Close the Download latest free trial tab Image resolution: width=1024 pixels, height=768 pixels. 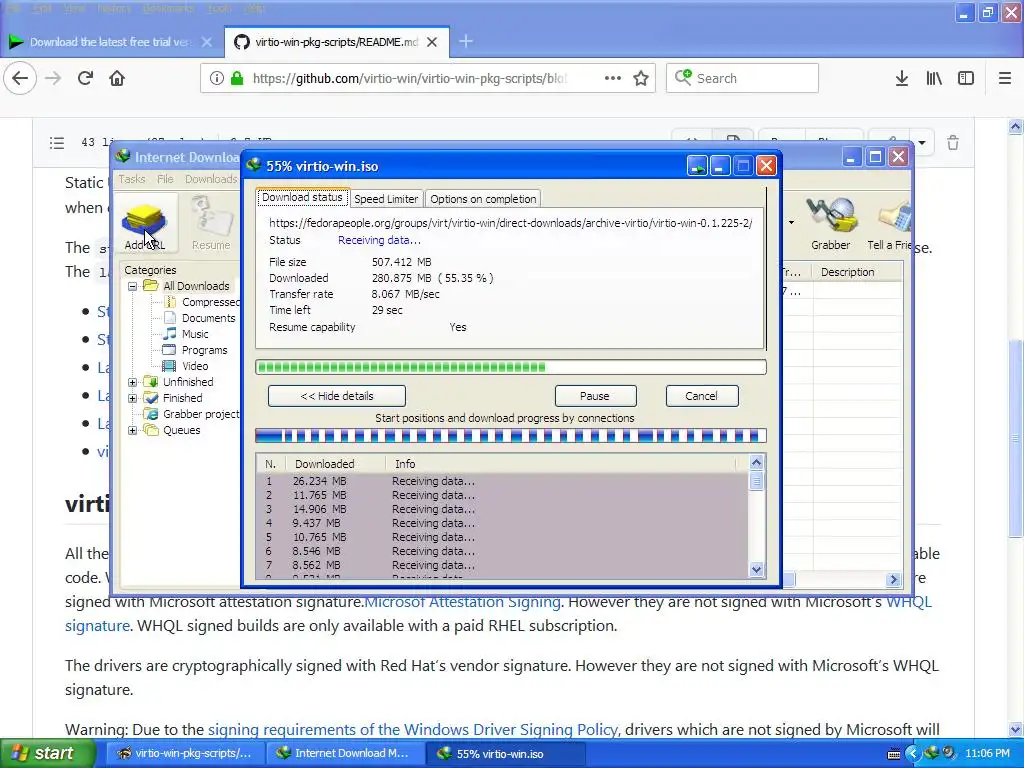(x=206, y=42)
